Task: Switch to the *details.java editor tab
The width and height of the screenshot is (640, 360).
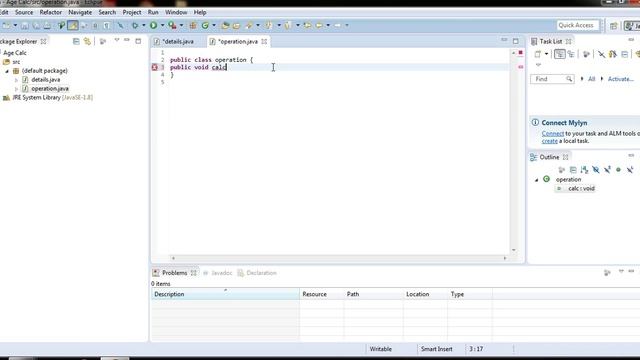Action: [174, 42]
